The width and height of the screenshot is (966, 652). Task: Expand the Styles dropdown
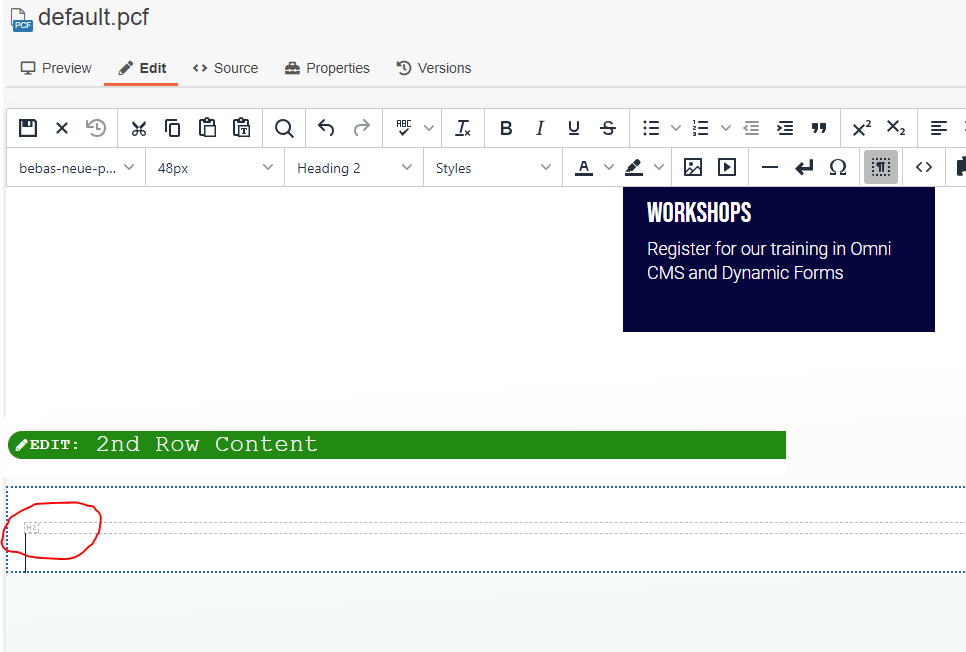click(x=495, y=167)
